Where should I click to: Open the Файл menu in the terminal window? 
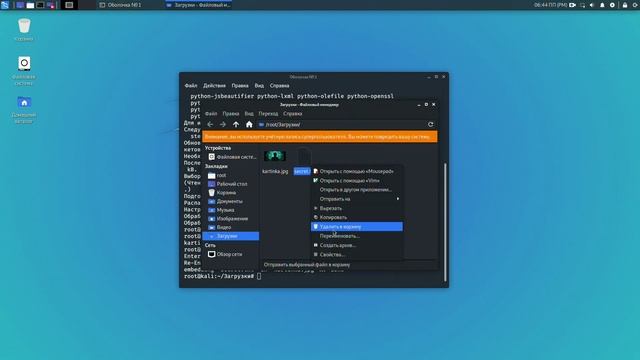pyautogui.click(x=191, y=86)
